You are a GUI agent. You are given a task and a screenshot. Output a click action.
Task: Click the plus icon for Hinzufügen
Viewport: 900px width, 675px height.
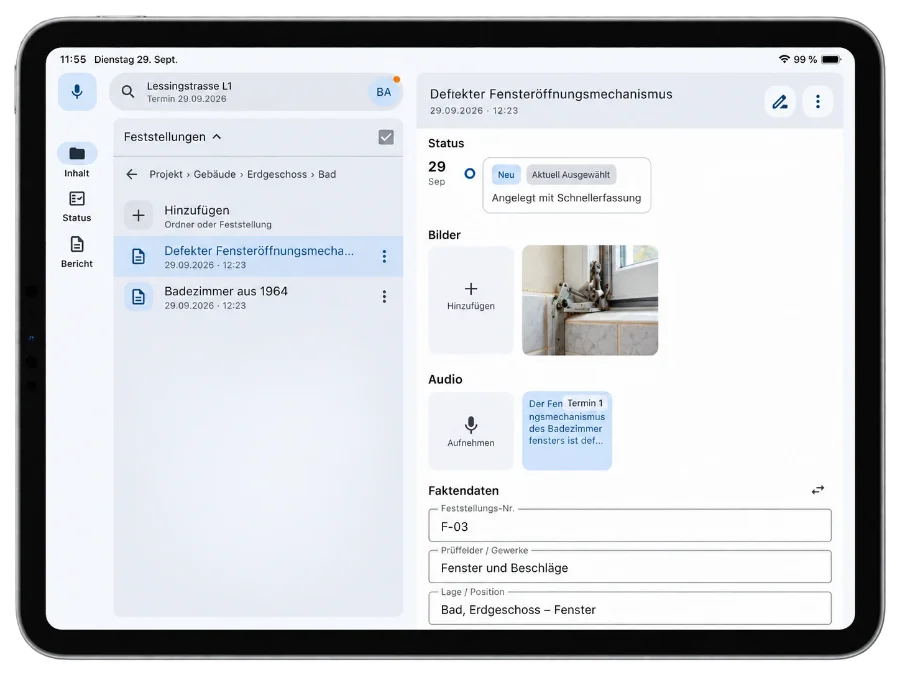click(x=138, y=215)
